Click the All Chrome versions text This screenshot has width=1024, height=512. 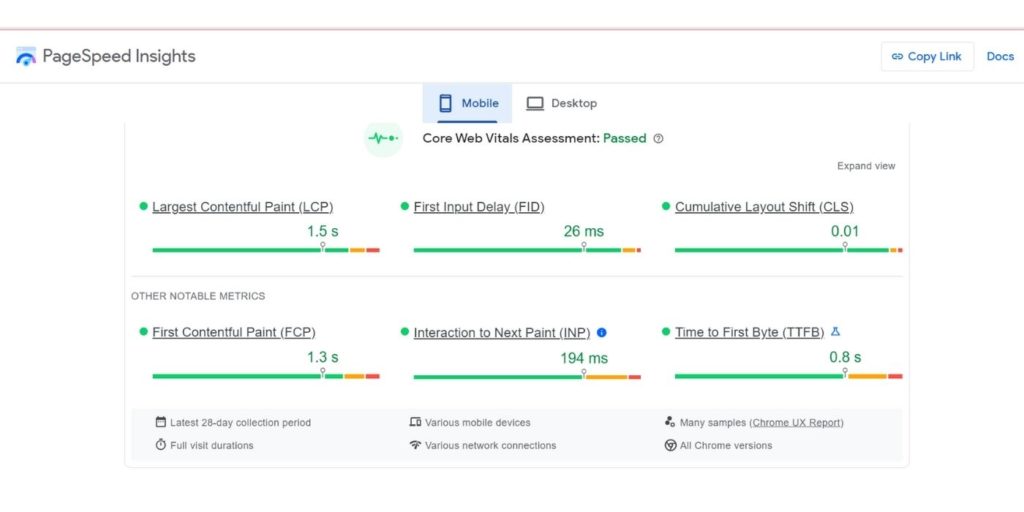click(726, 445)
